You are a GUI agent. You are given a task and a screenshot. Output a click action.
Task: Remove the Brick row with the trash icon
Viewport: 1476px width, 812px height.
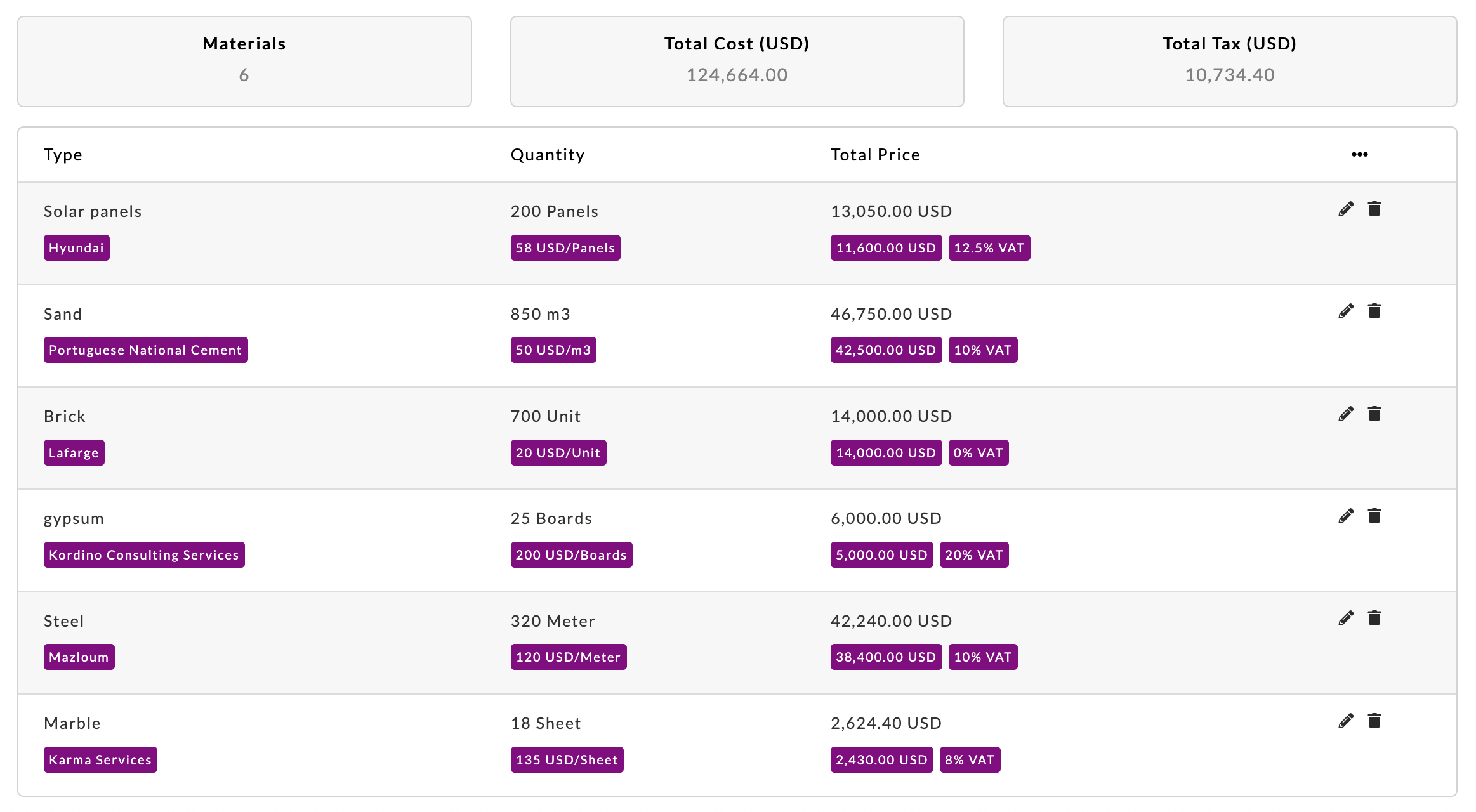click(x=1374, y=414)
